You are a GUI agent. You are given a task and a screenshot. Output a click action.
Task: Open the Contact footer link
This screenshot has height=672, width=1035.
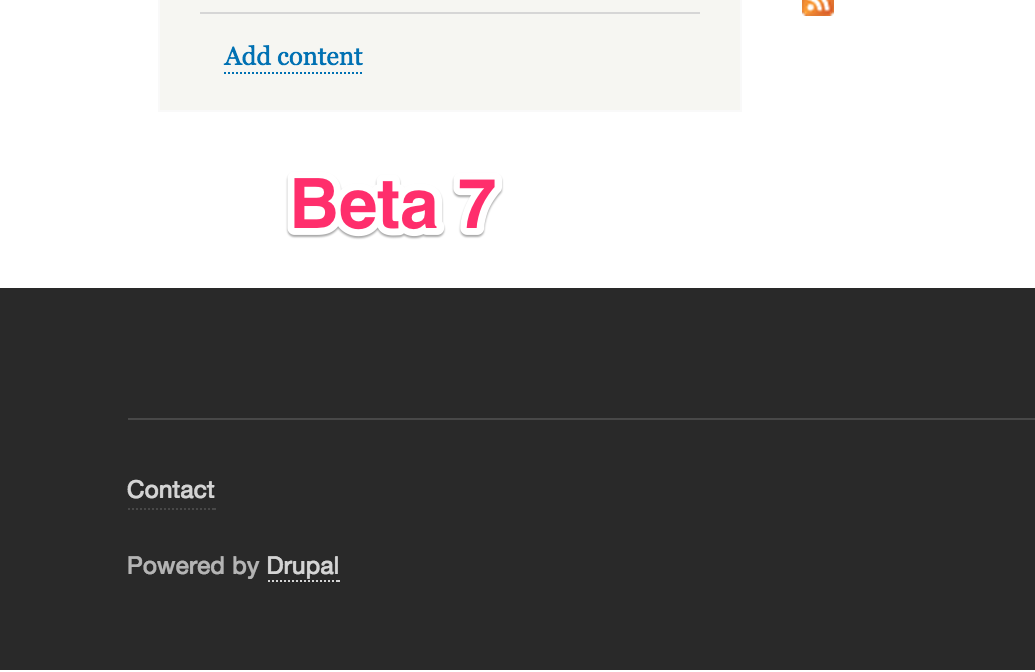pyautogui.click(x=171, y=490)
